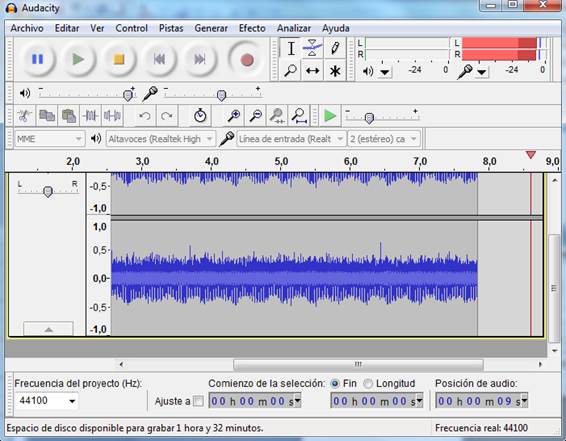Click the horizontal scrollbar left arrow
566x441 pixels.
click(x=121, y=364)
